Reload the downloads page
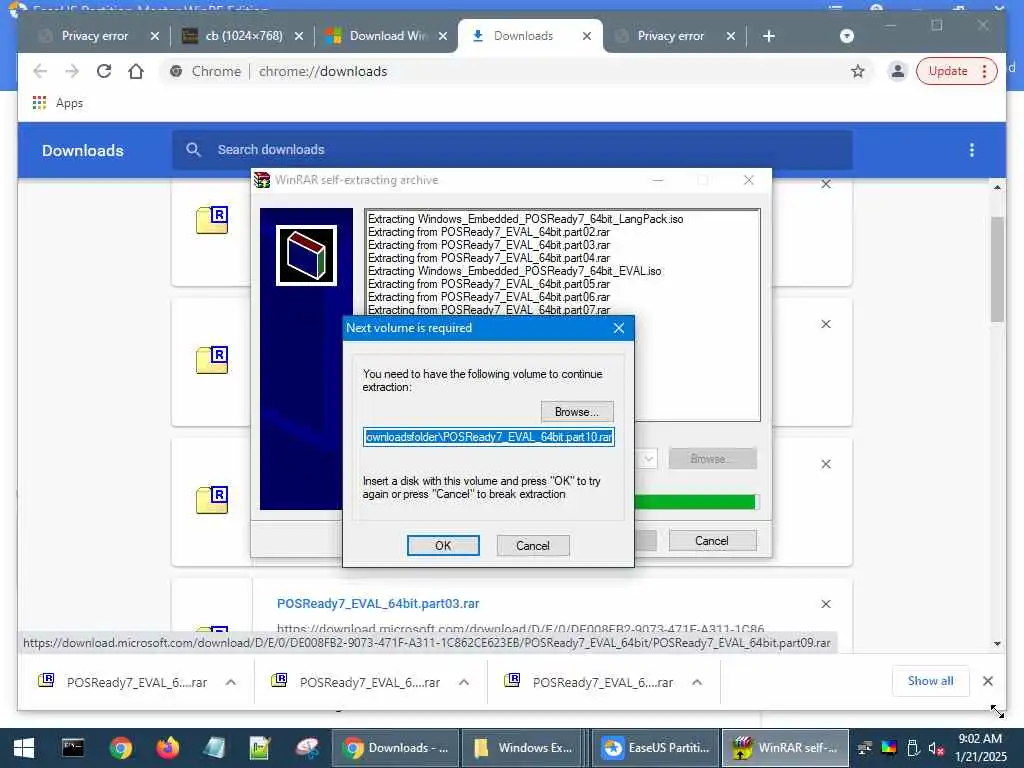Image resolution: width=1024 pixels, height=768 pixels. (104, 71)
